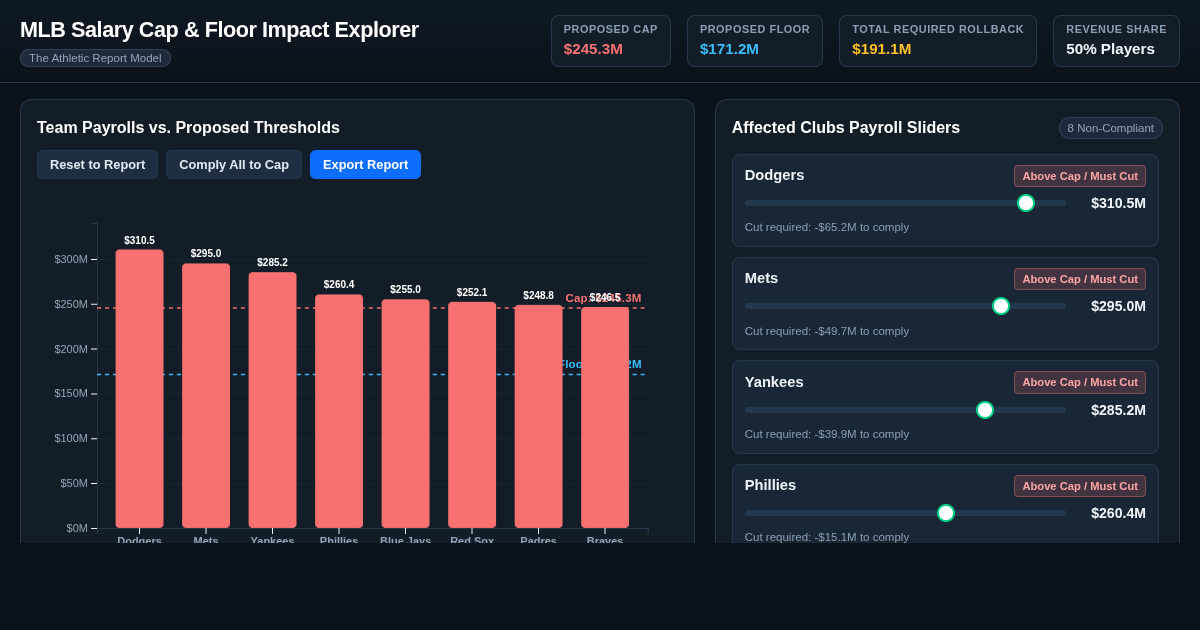Select the Phillies $260.4 bar in chart
The height and width of the screenshot is (630, 1200).
(339, 411)
